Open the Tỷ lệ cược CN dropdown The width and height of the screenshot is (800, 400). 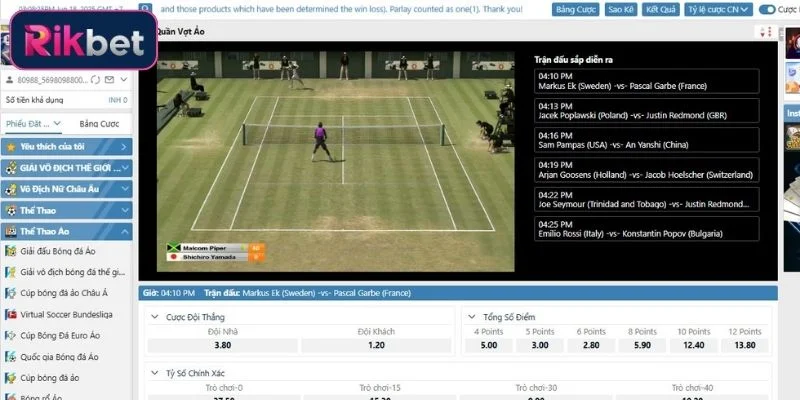pyautogui.click(x=726, y=9)
